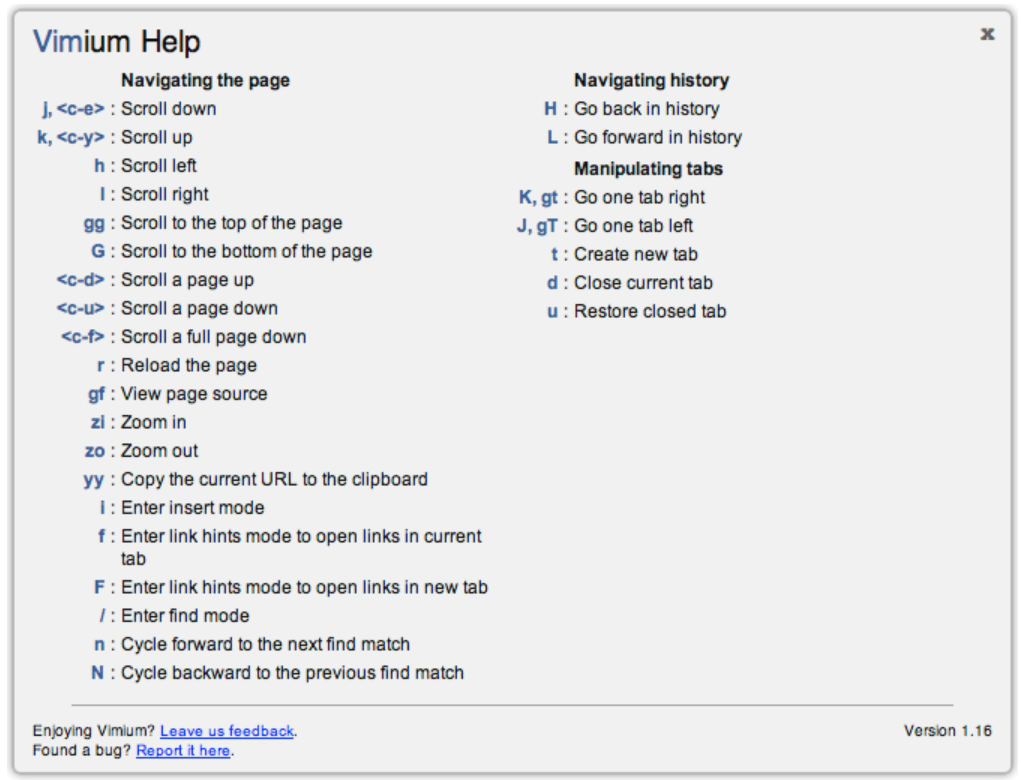Click the 'Vimium Help' title
Viewport: 1021px width, 780px height.
(117, 42)
